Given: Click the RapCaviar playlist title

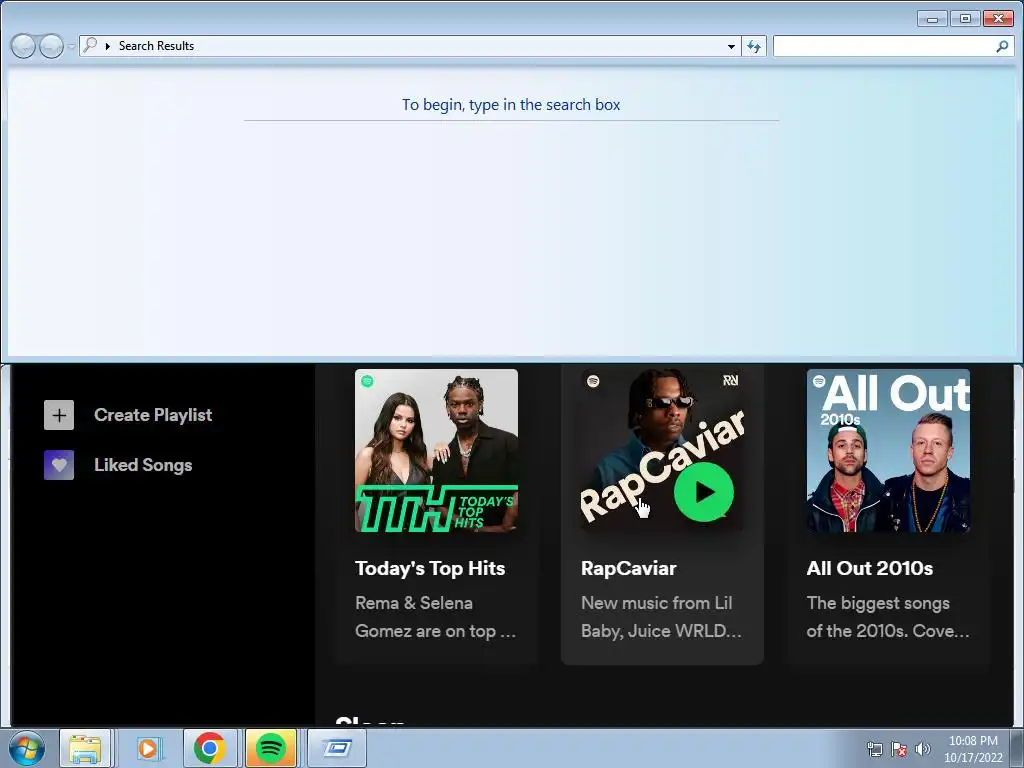Looking at the screenshot, I should click(x=628, y=568).
